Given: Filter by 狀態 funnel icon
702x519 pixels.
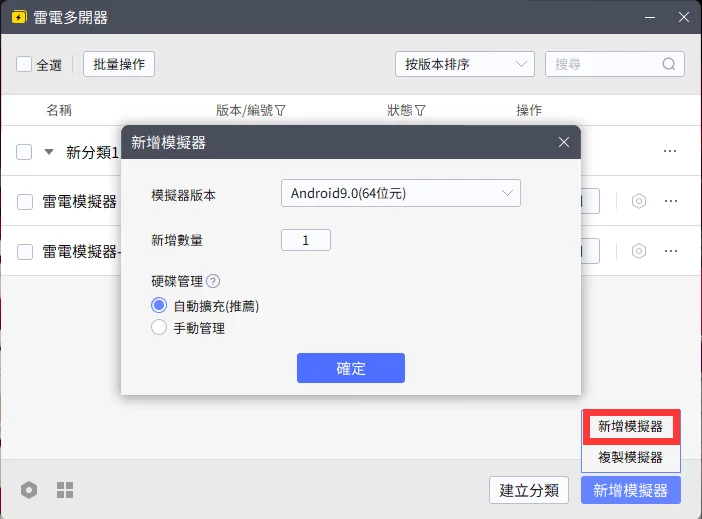Looking at the screenshot, I should (x=420, y=110).
